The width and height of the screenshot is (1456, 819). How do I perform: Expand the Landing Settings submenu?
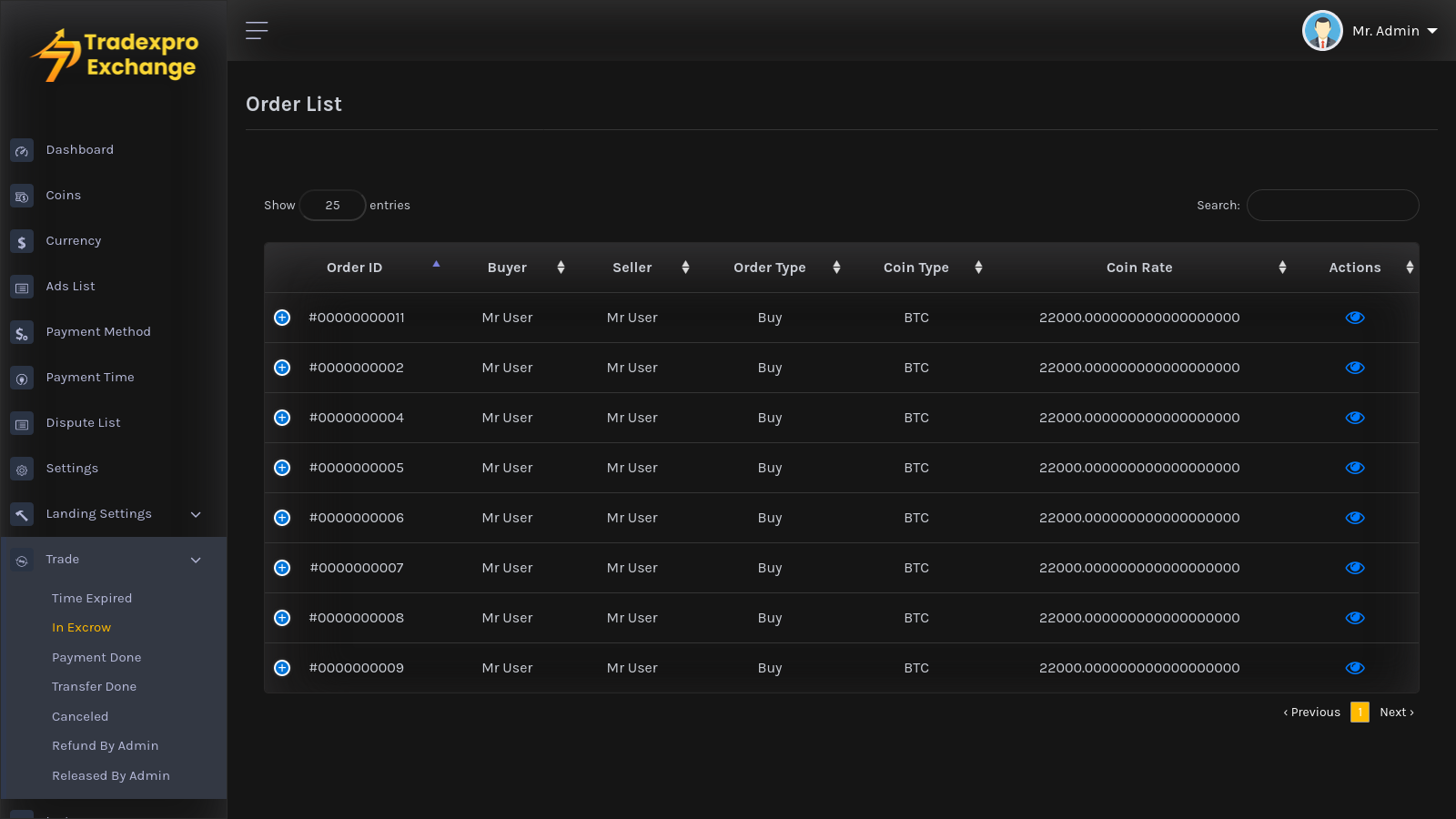click(196, 514)
